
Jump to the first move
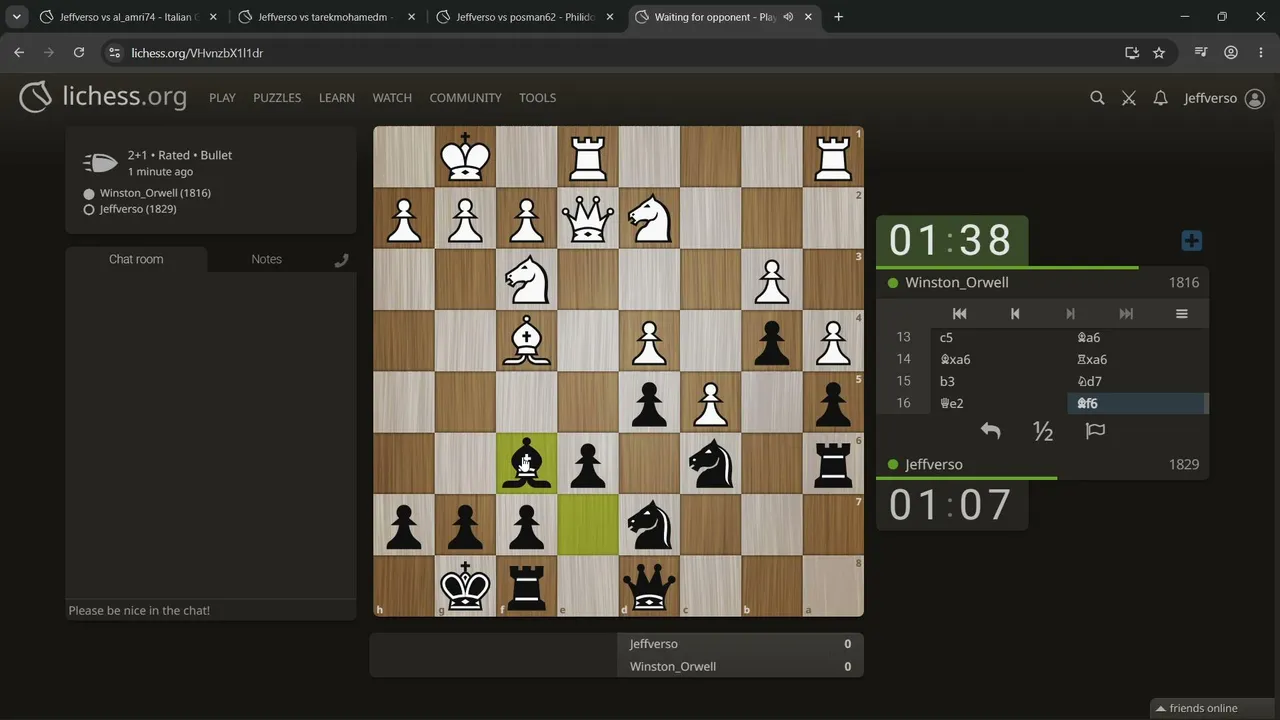coord(959,313)
